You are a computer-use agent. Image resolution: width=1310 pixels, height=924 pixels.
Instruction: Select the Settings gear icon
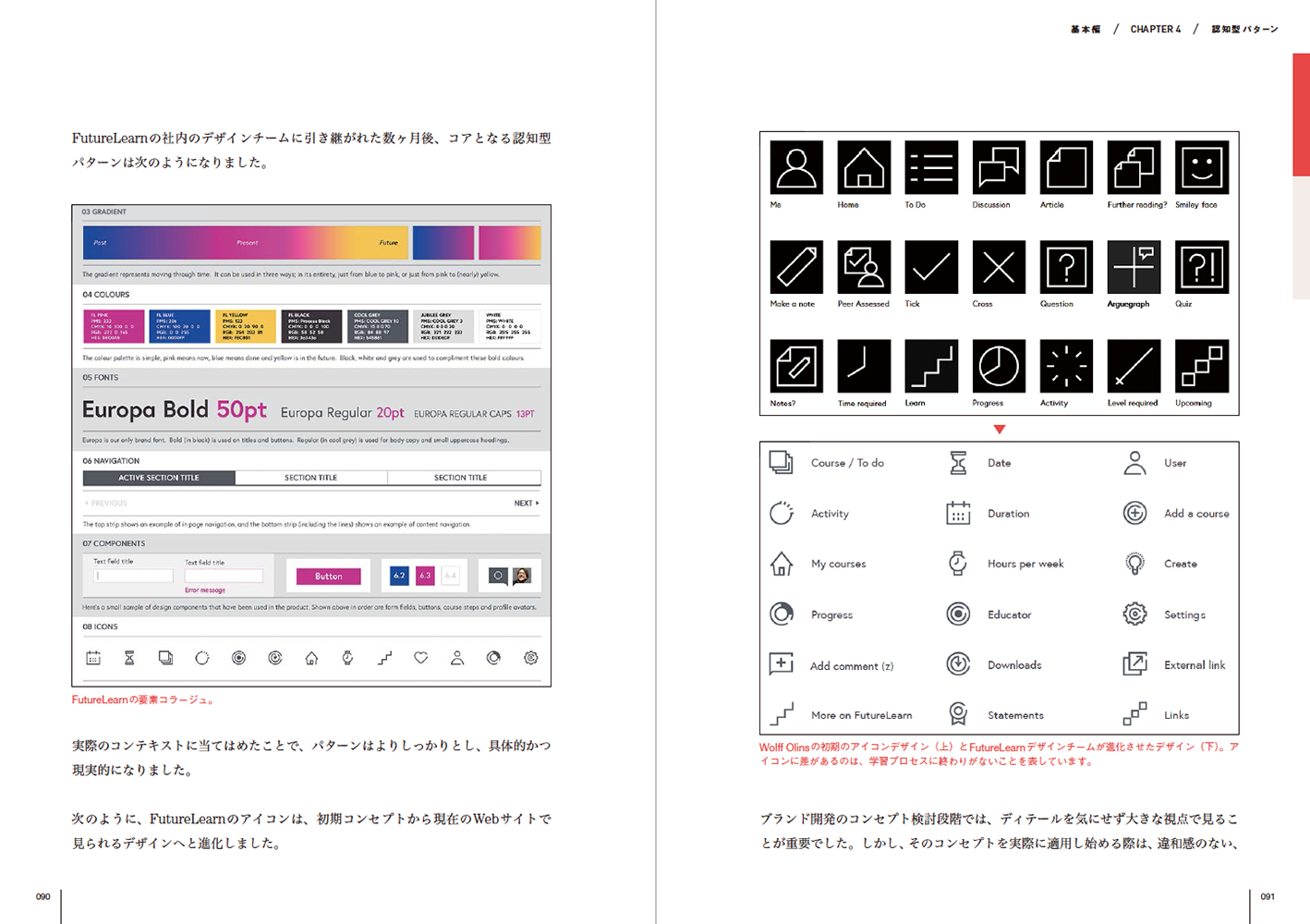coord(1134,614)
